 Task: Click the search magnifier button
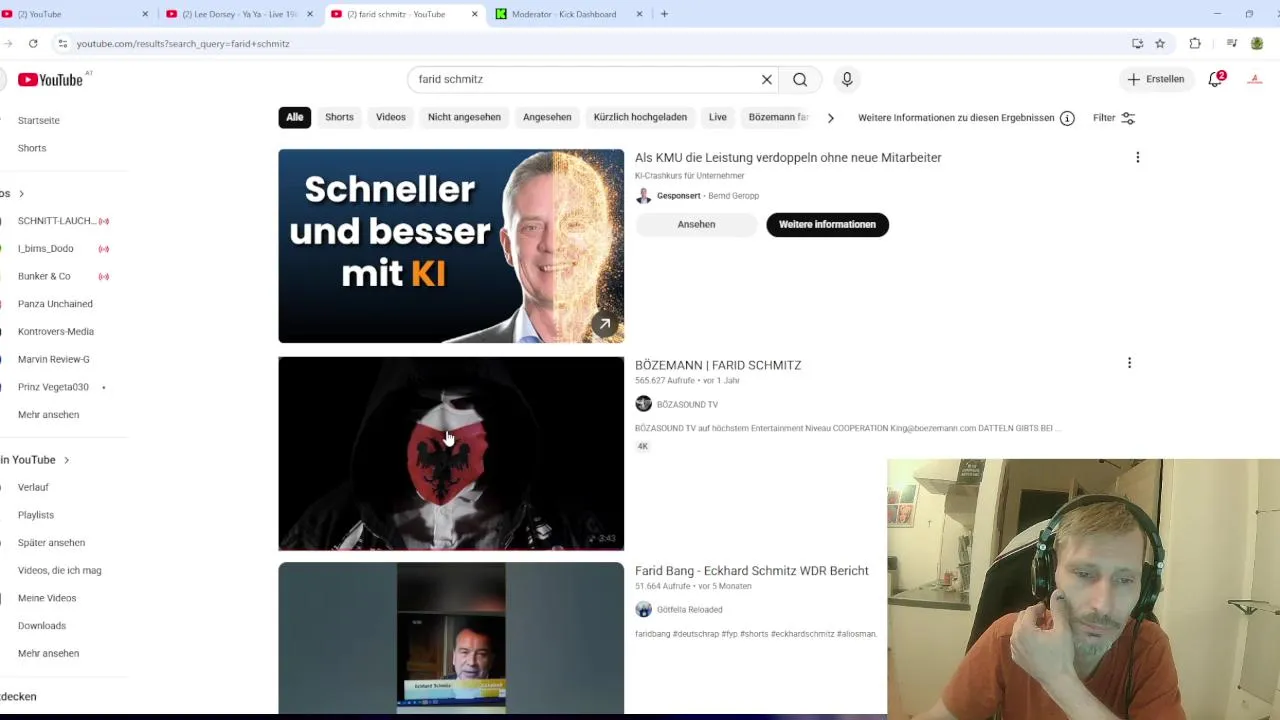point(800,80)
